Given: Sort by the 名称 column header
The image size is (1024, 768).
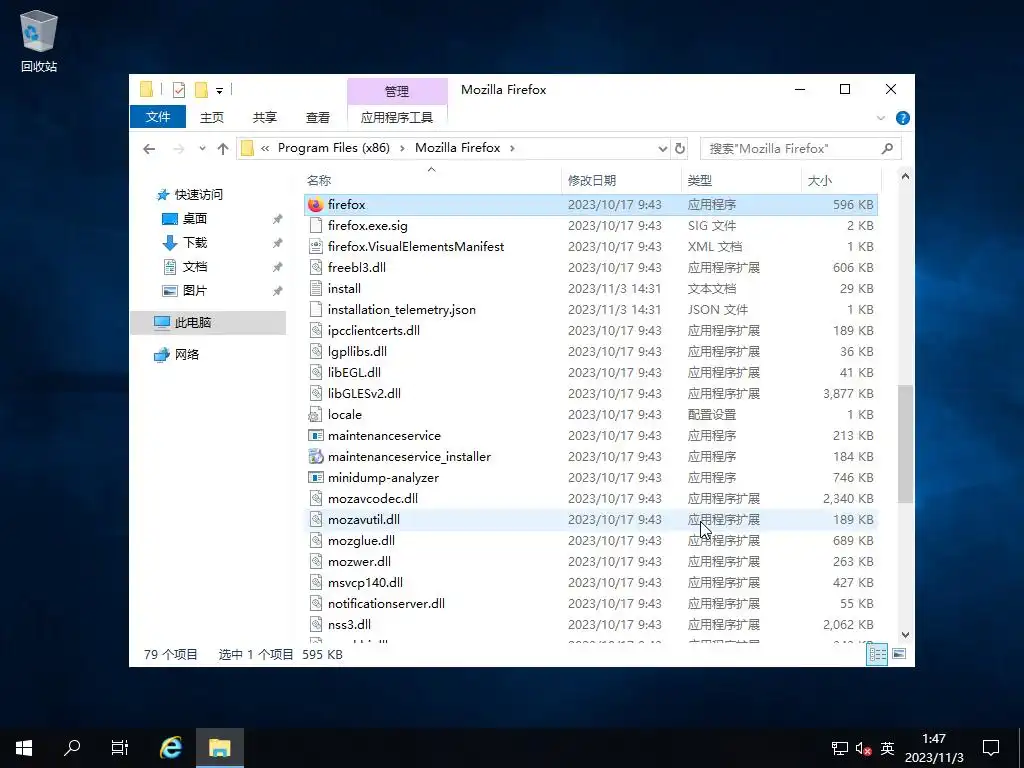Looking at the screenshot, I should (x=431, y=181).
